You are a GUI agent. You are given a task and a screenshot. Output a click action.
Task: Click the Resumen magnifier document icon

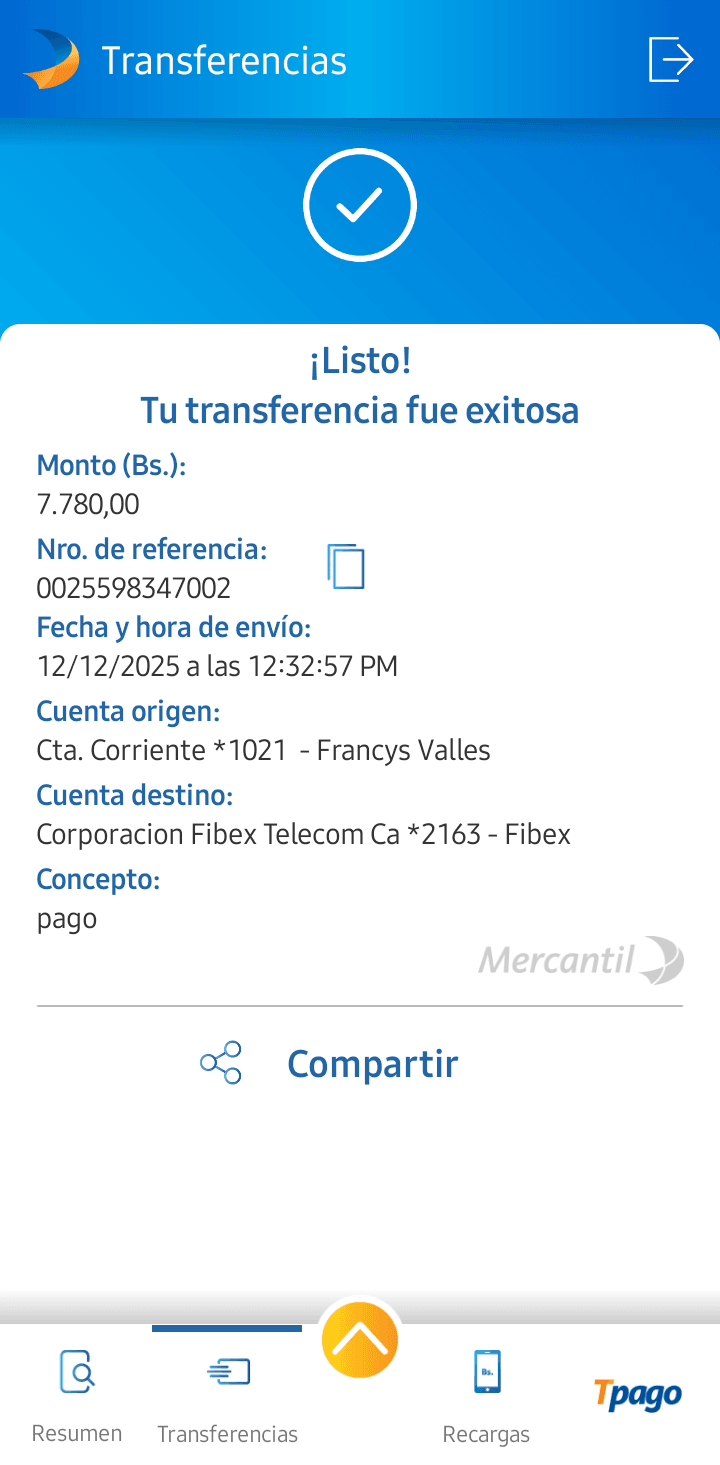coord(77,1371)
